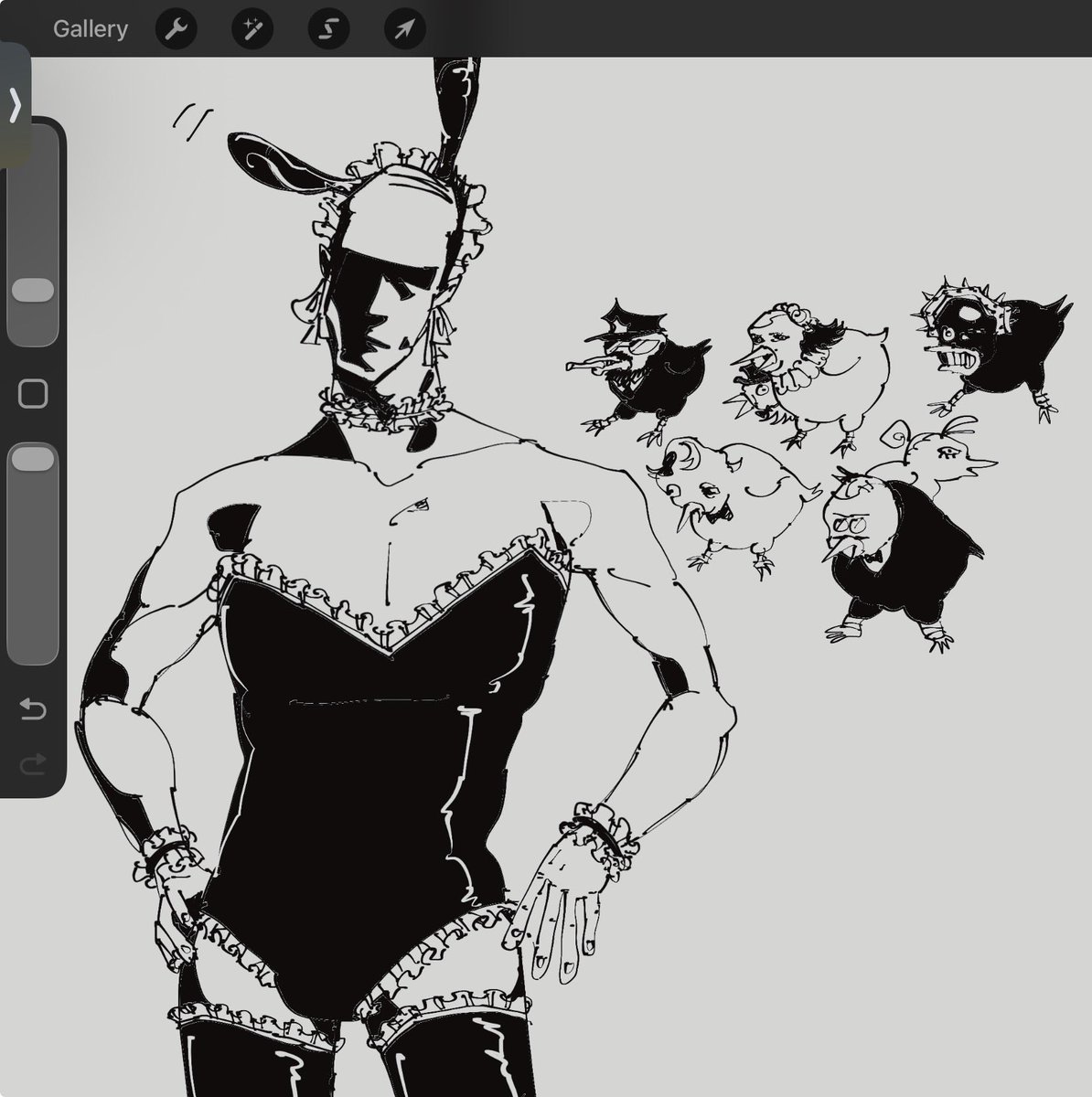The height and width of the screenshot is (1097, 1092).
Task: Open the Gallery view
Action: [90, 28]
